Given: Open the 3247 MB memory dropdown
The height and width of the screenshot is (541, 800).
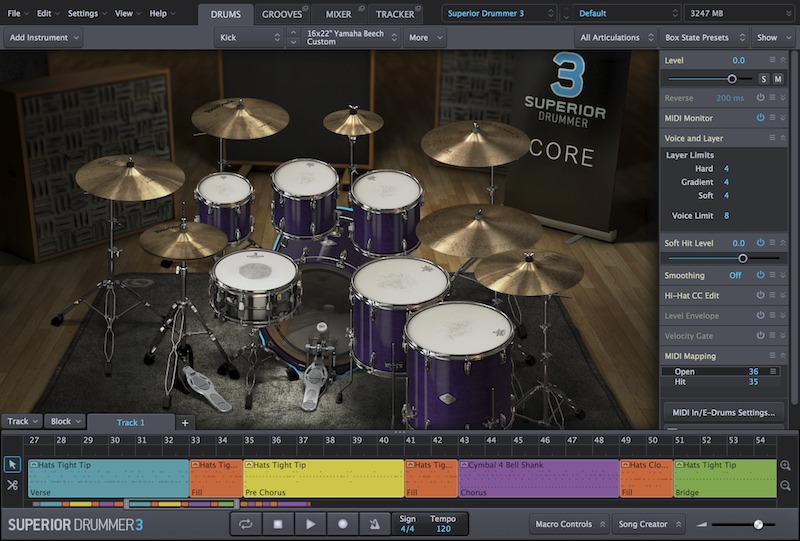Looking at the screenshot, I should point(739,13).
